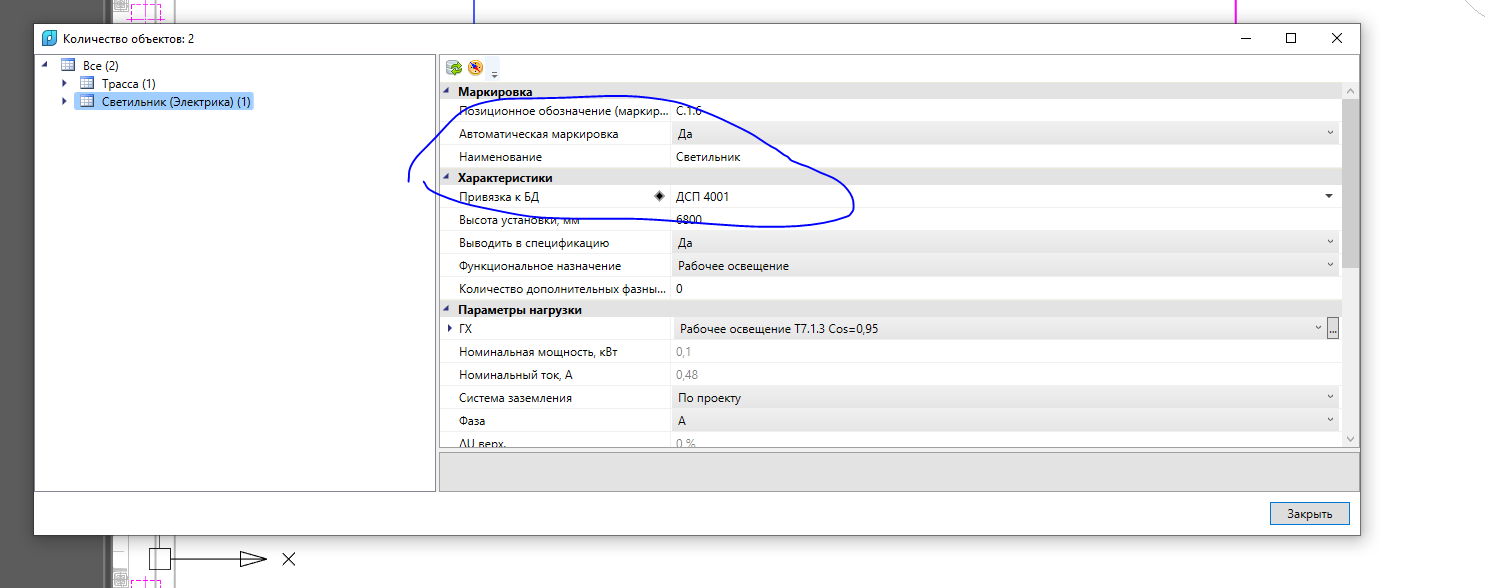Click the Номинальный ток, А label

515,374
